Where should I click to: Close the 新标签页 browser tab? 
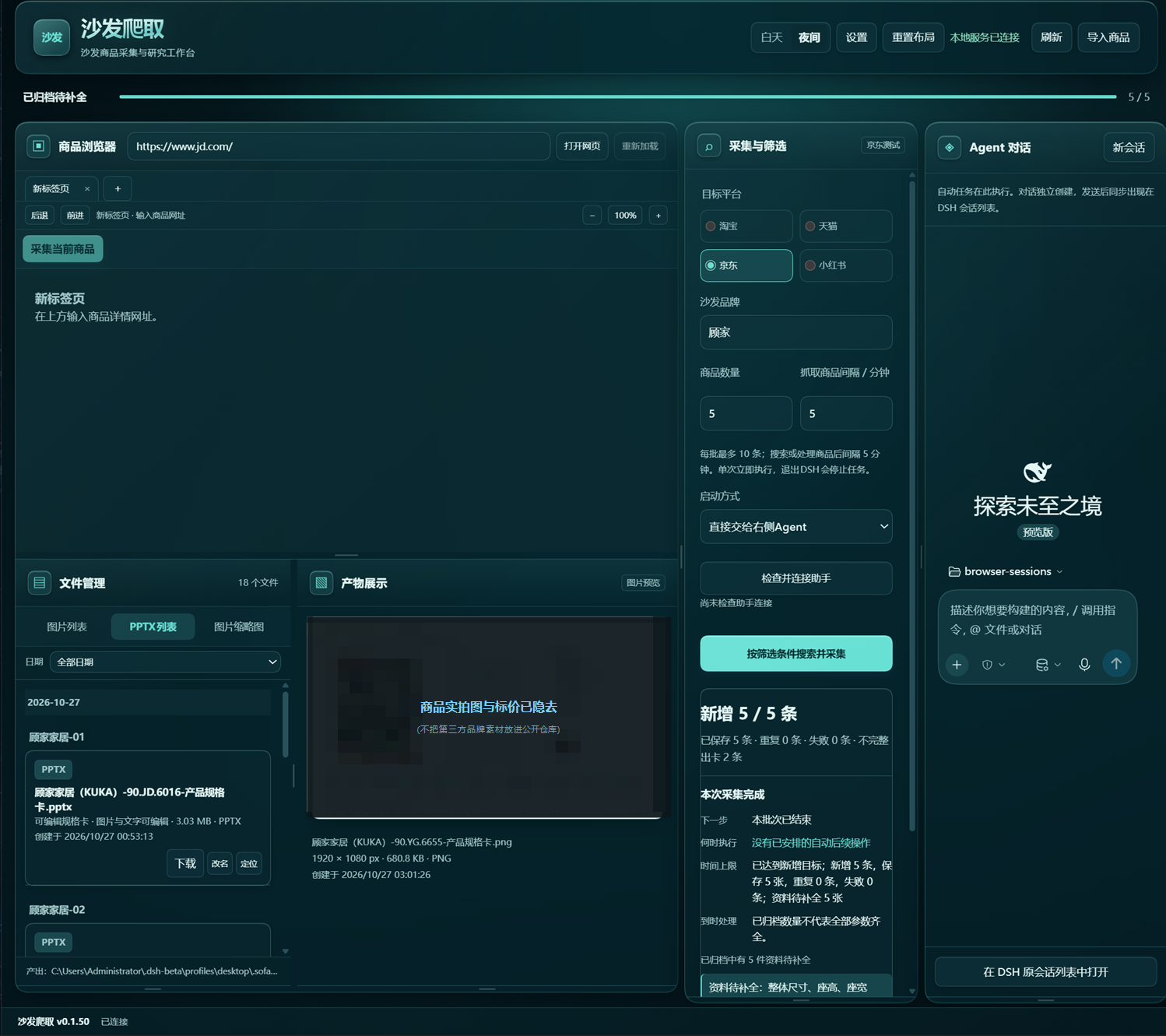(87, 188)
